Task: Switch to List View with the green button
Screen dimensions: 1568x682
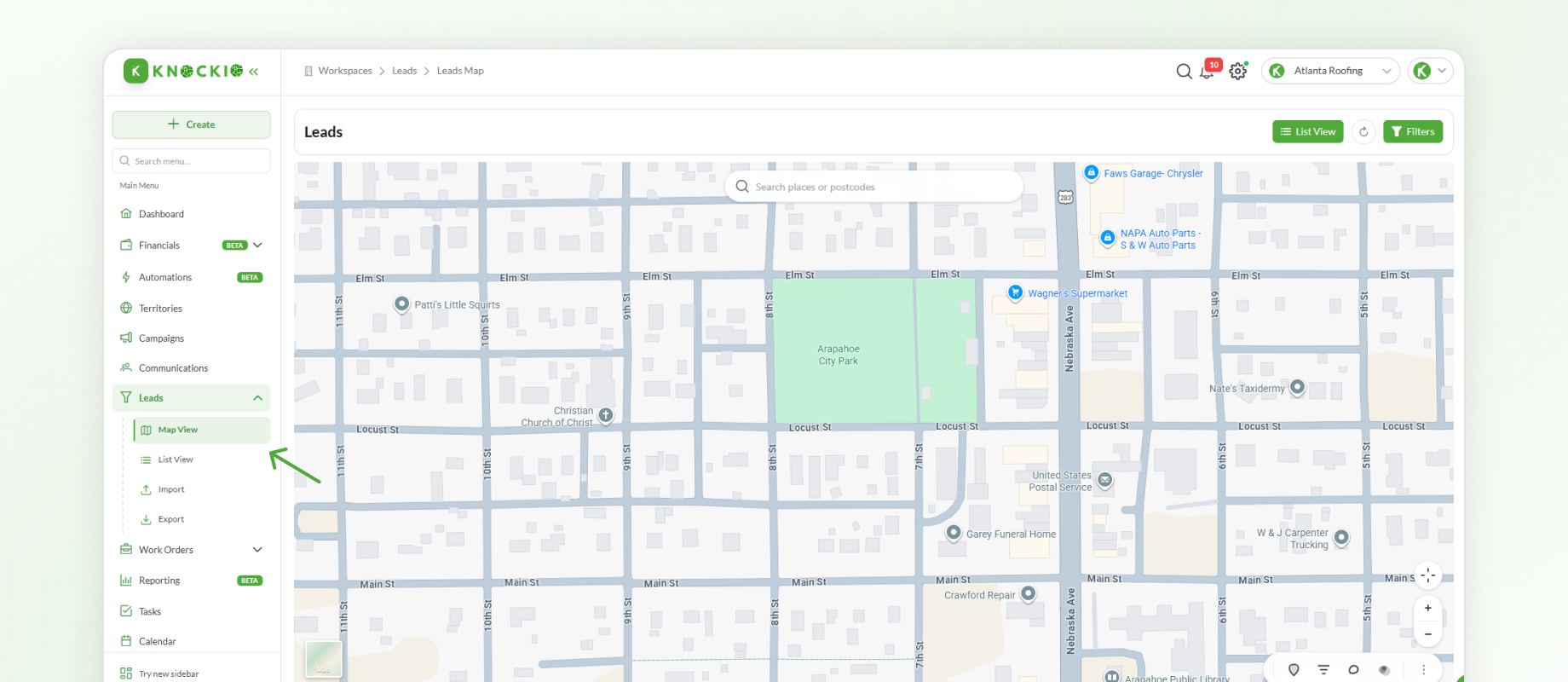Action: [1308, 131]
